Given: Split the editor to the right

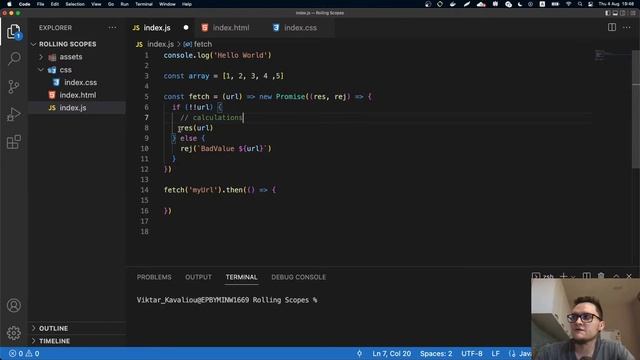Looking at the screenshot, I should [612, 27].
